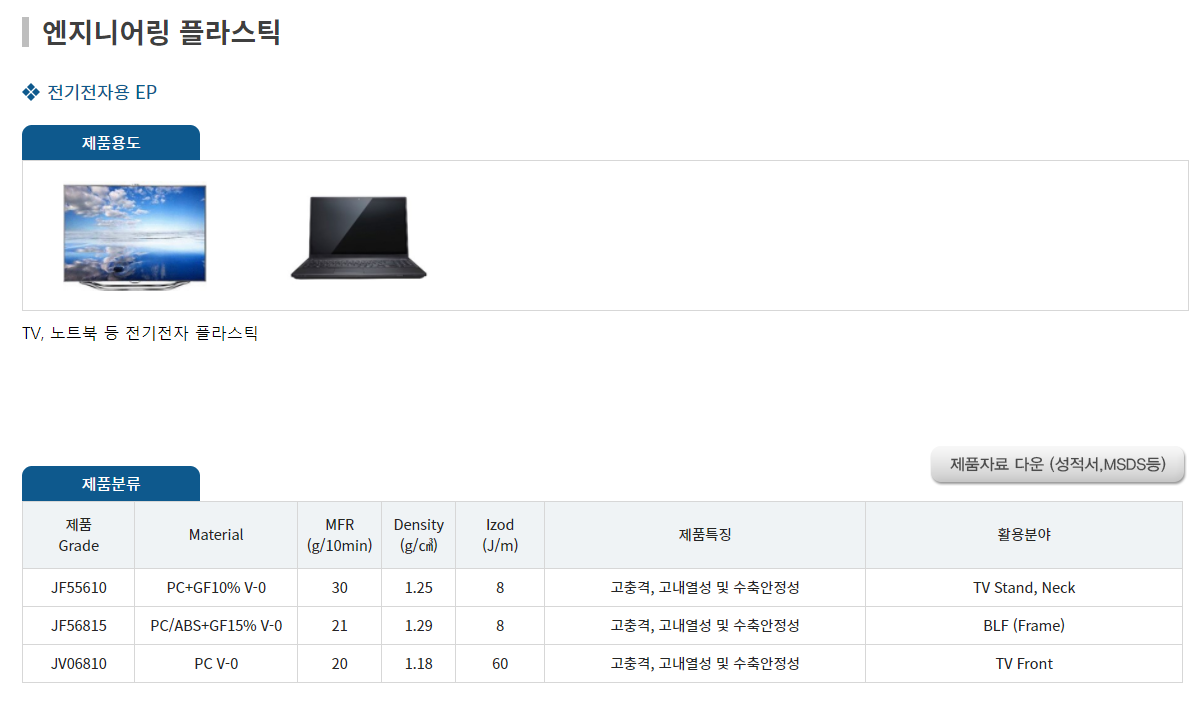Click the 제품특징 column header

pyautogui.click(x=705, y=535)
